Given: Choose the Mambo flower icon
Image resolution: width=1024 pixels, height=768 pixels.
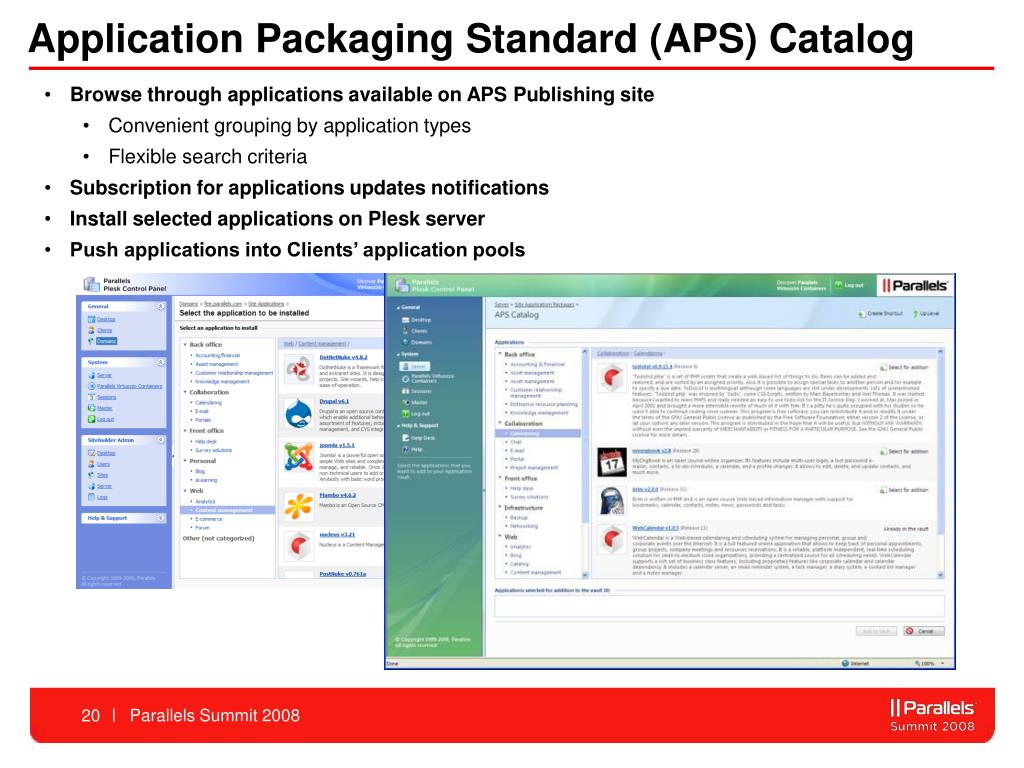Looking at the screenshot, I should pos(298,505).
